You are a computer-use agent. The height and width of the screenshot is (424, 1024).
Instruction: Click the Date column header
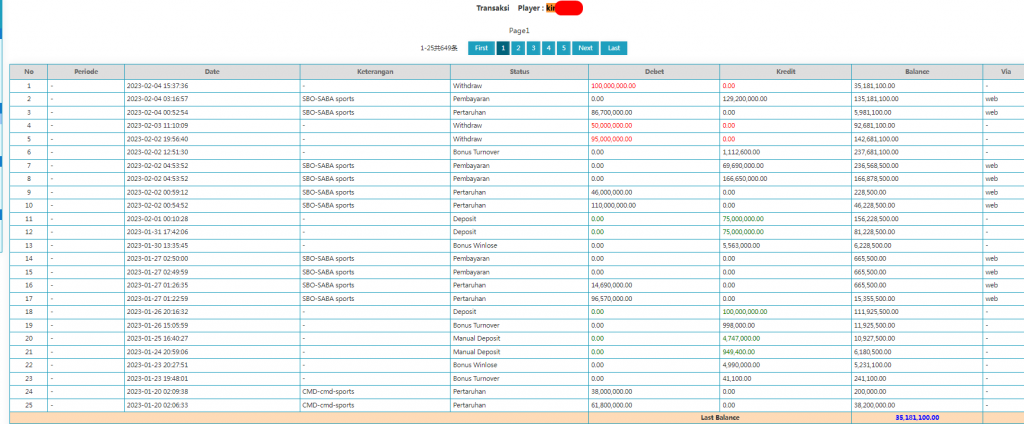[212, 72]
